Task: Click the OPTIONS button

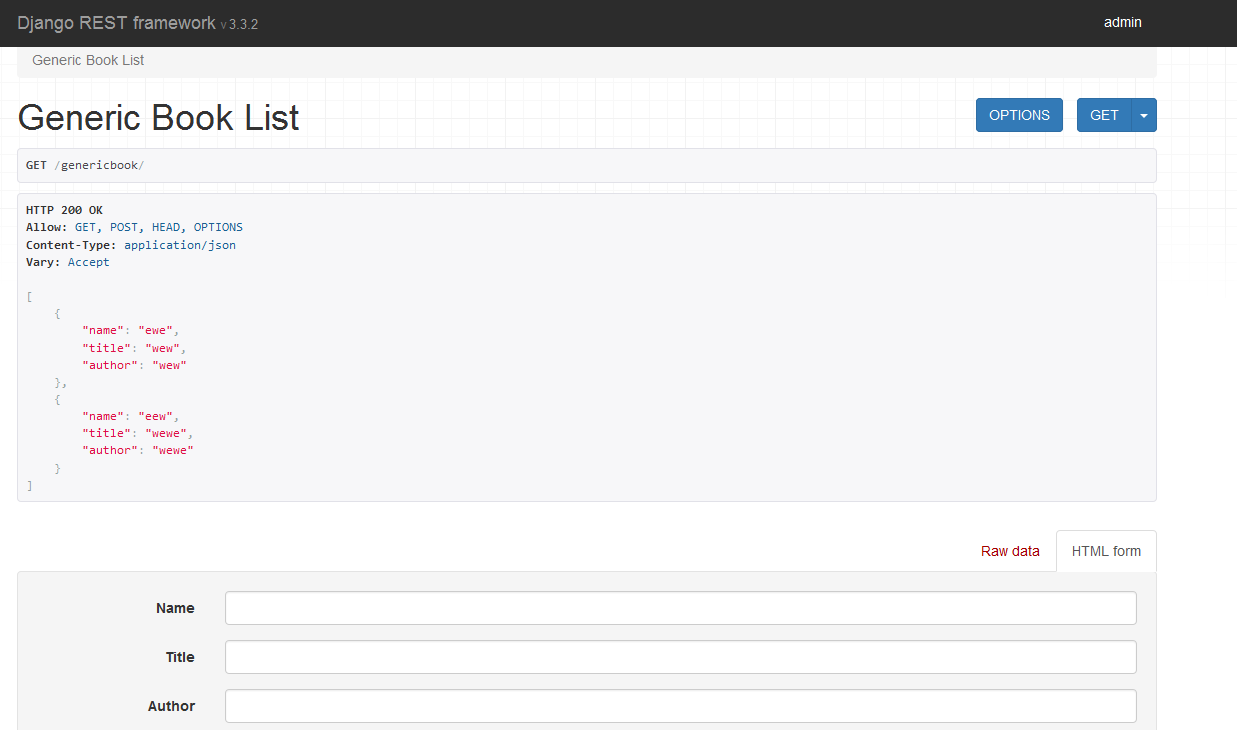Action: click(1019, 115)
